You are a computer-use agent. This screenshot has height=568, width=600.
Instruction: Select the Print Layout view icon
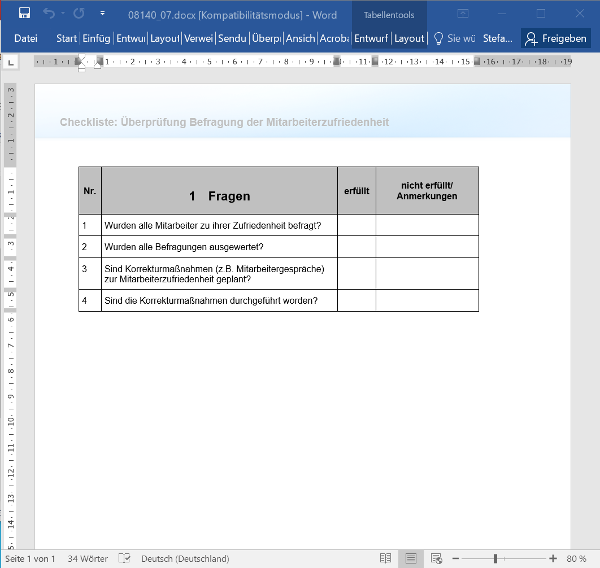[x=410, y=558]
